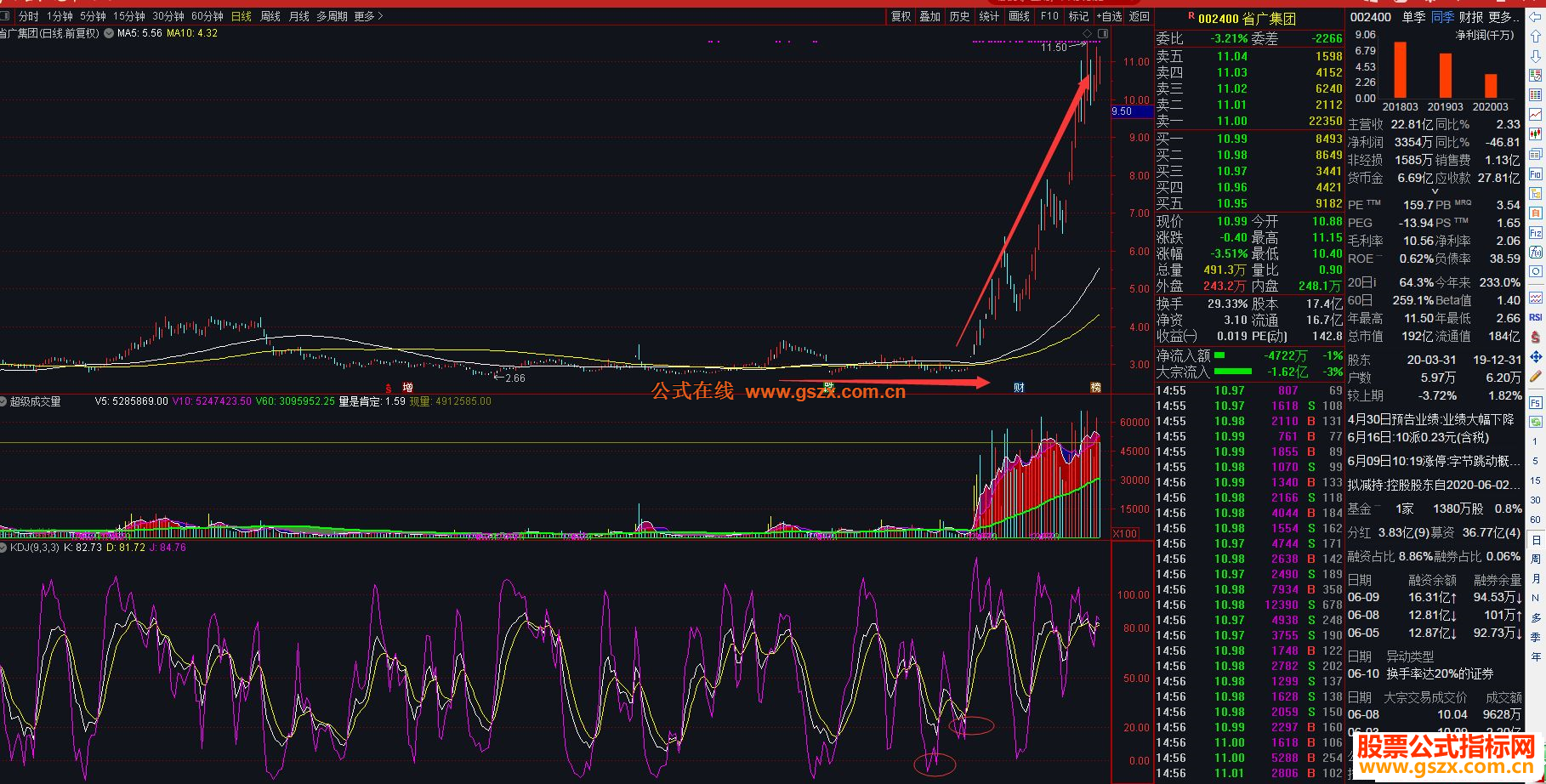
Task: Click the diamond icon atop the main chart
Action: 1087,33
